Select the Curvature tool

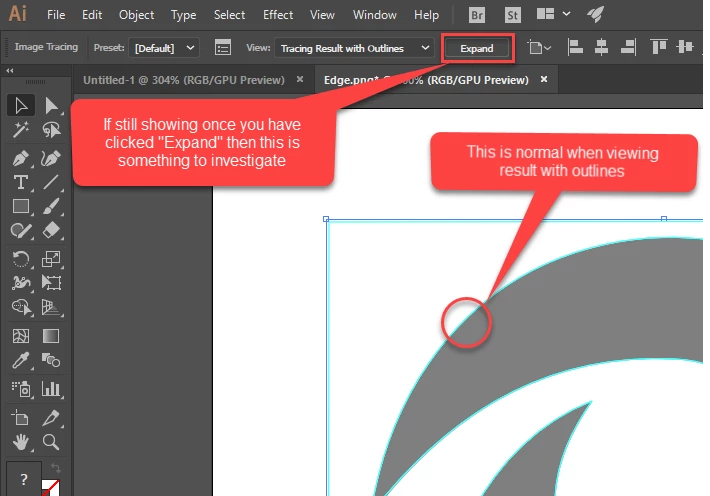(x=51, y=158)
